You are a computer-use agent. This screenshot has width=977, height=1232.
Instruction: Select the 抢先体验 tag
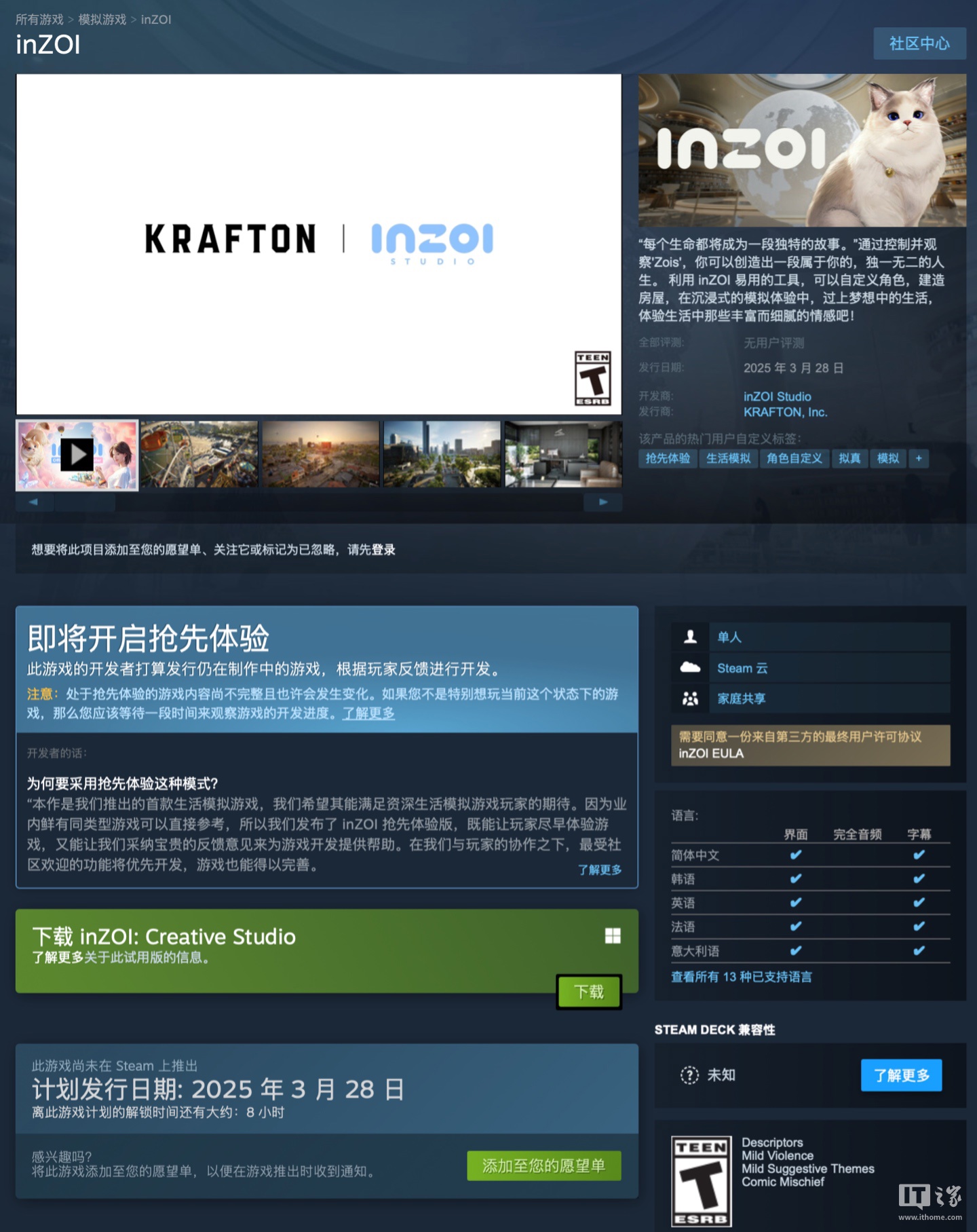668,458
